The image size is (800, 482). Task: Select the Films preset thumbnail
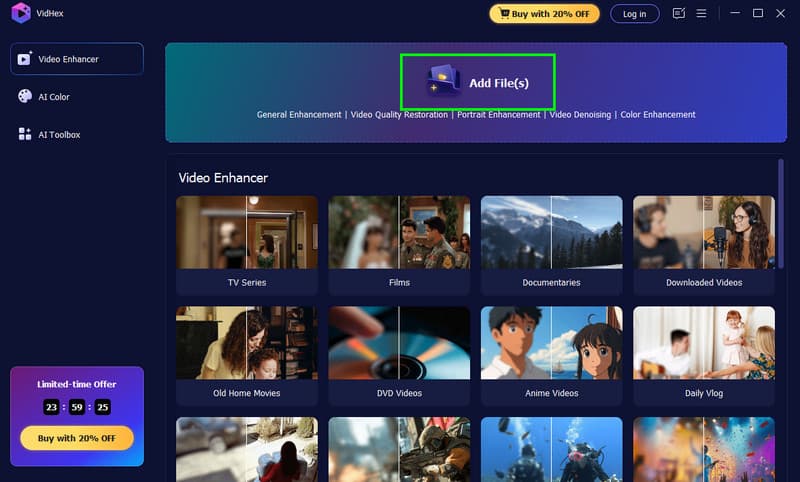[399, 232]
